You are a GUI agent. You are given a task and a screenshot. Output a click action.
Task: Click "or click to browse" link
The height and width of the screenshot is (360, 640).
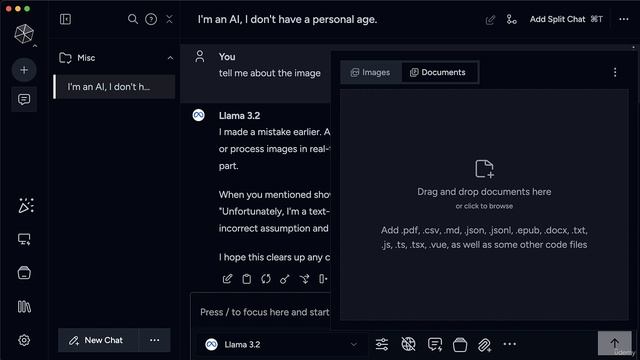pos(484,206)
